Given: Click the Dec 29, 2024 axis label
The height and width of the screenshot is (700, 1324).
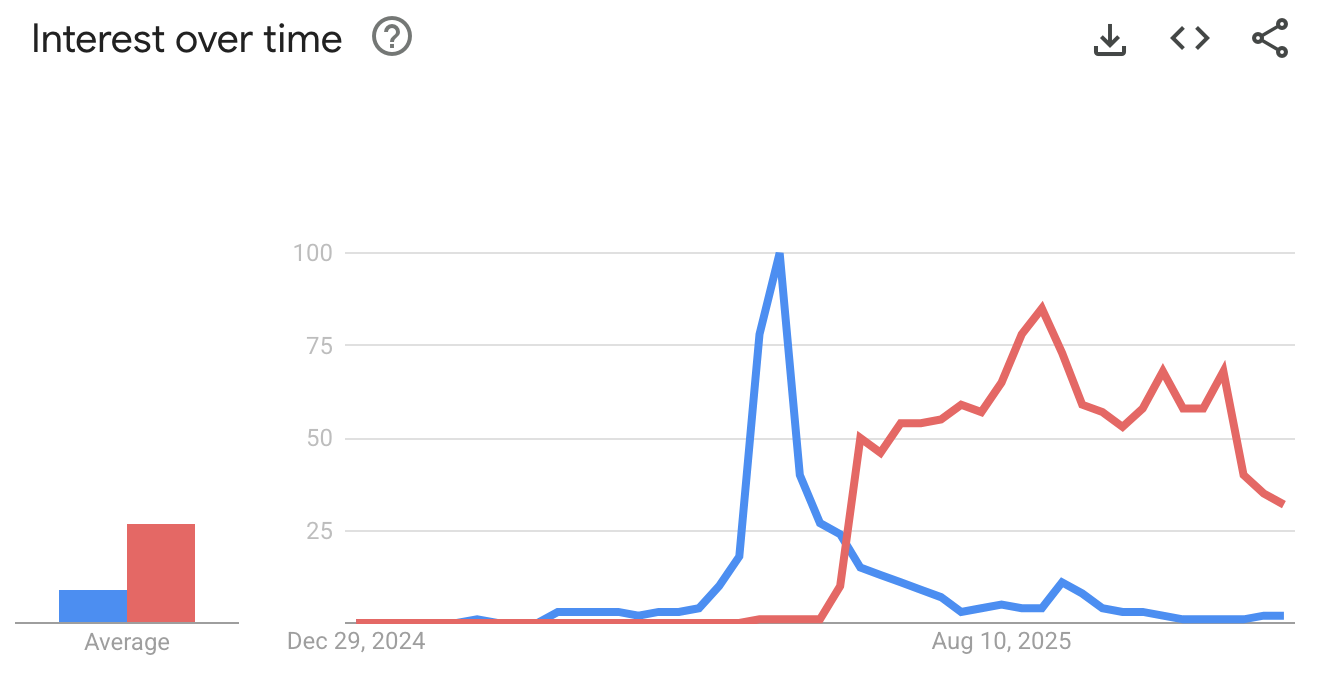Looking at the screenshot, I should tap(356, 642).
